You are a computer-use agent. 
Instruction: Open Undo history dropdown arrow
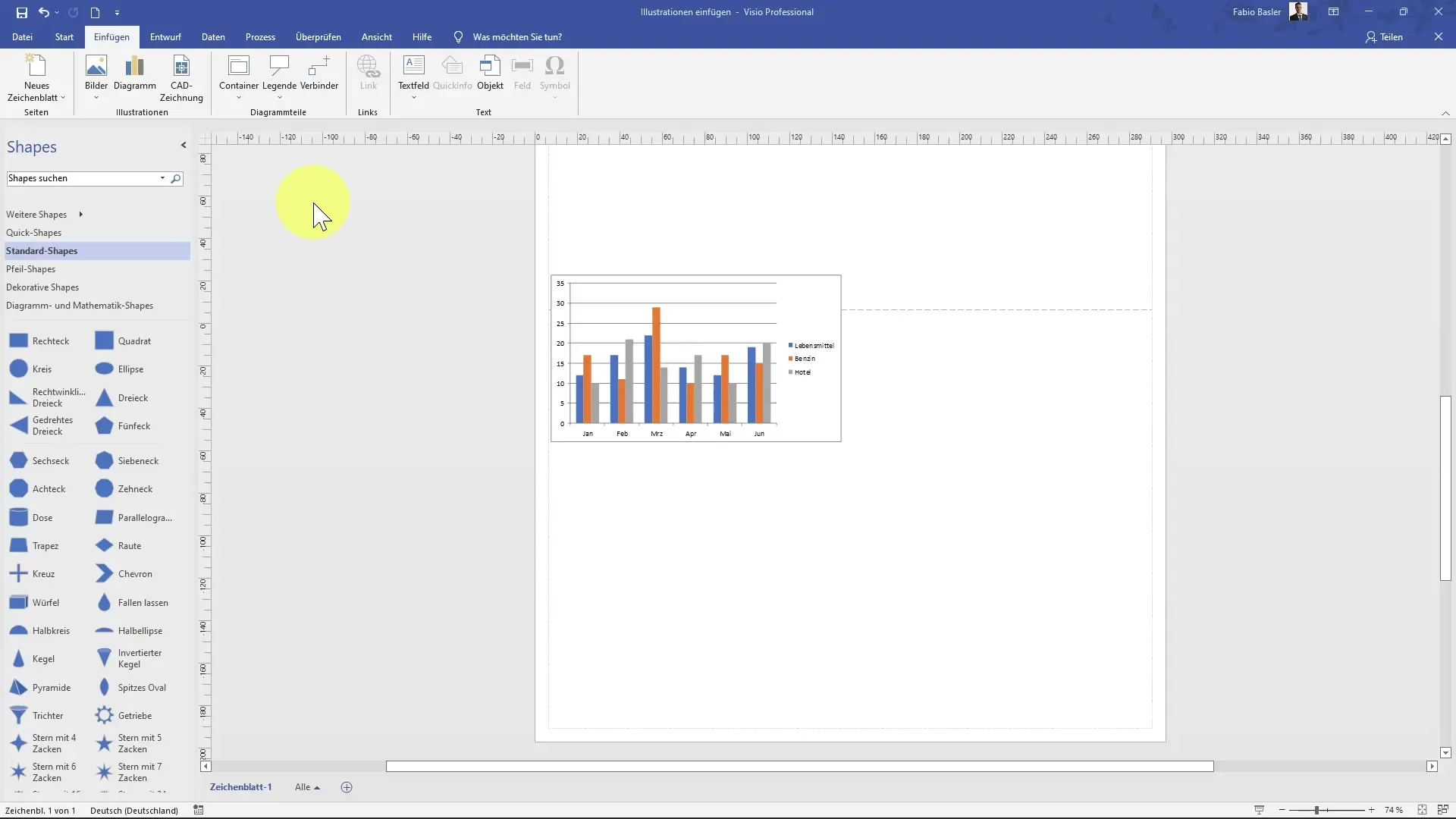(57, 13)
